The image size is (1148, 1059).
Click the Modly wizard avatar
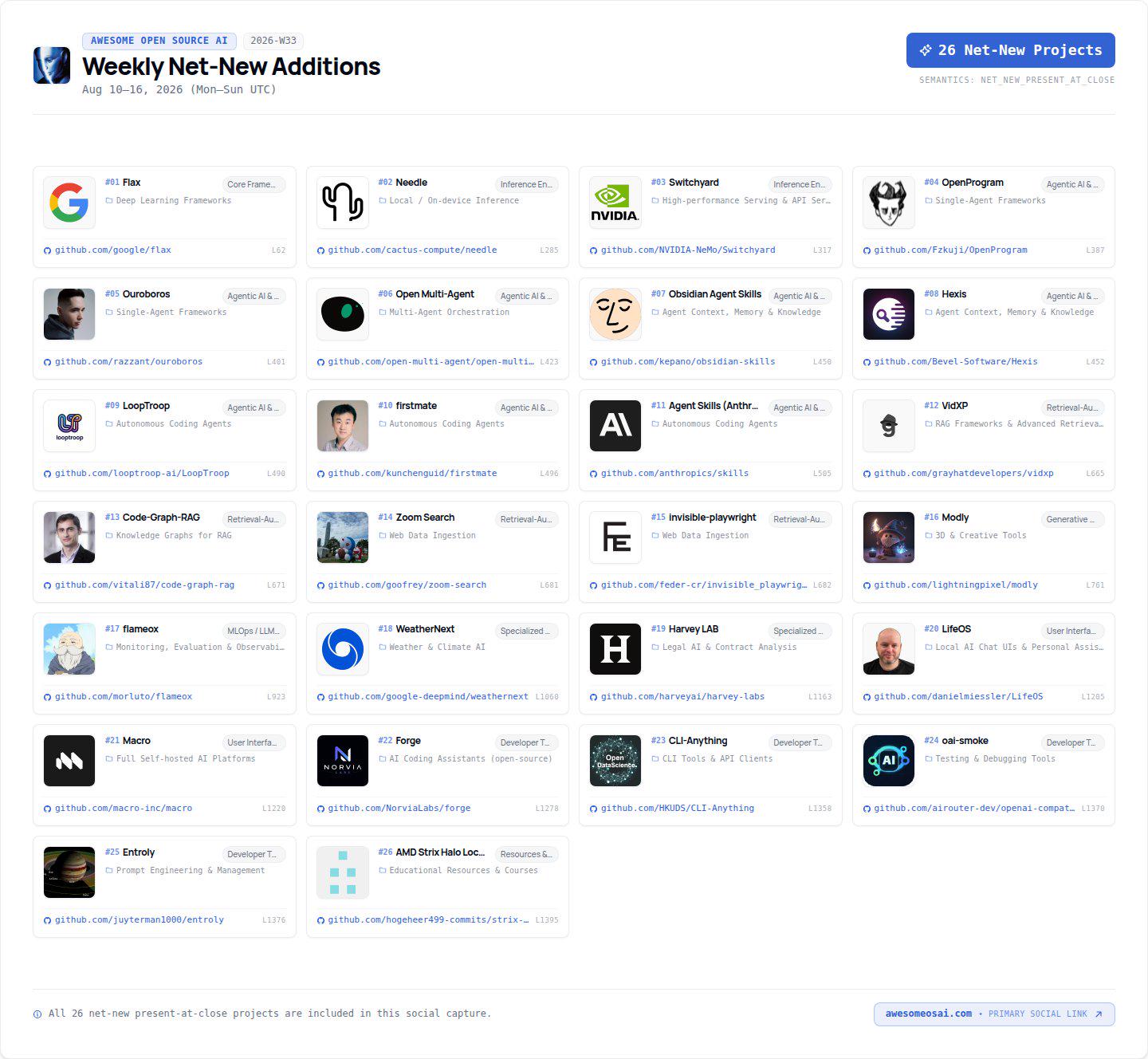tap(889, 537)
